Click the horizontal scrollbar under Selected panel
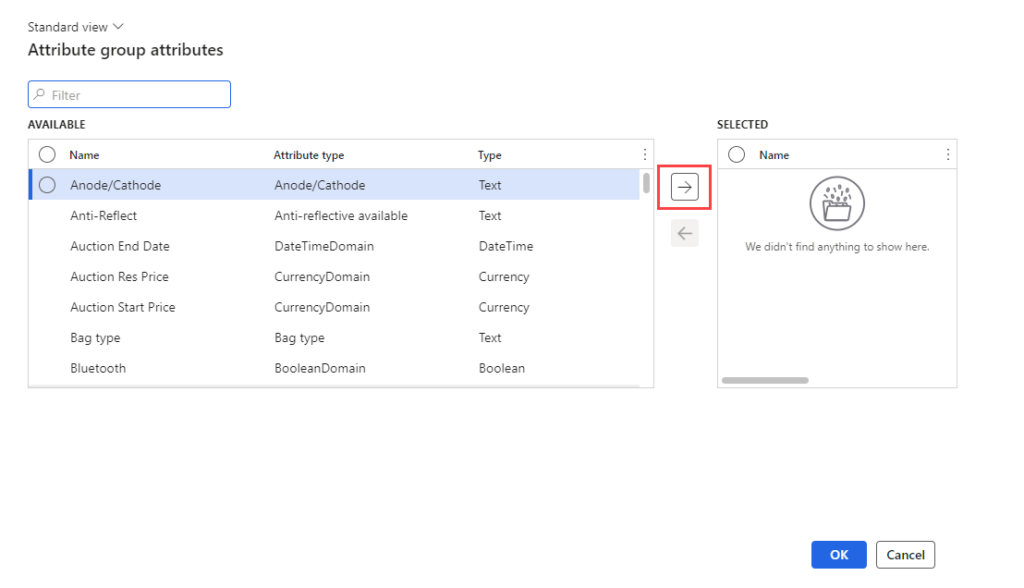This screenshot has width=1024, height=588. 765,380
